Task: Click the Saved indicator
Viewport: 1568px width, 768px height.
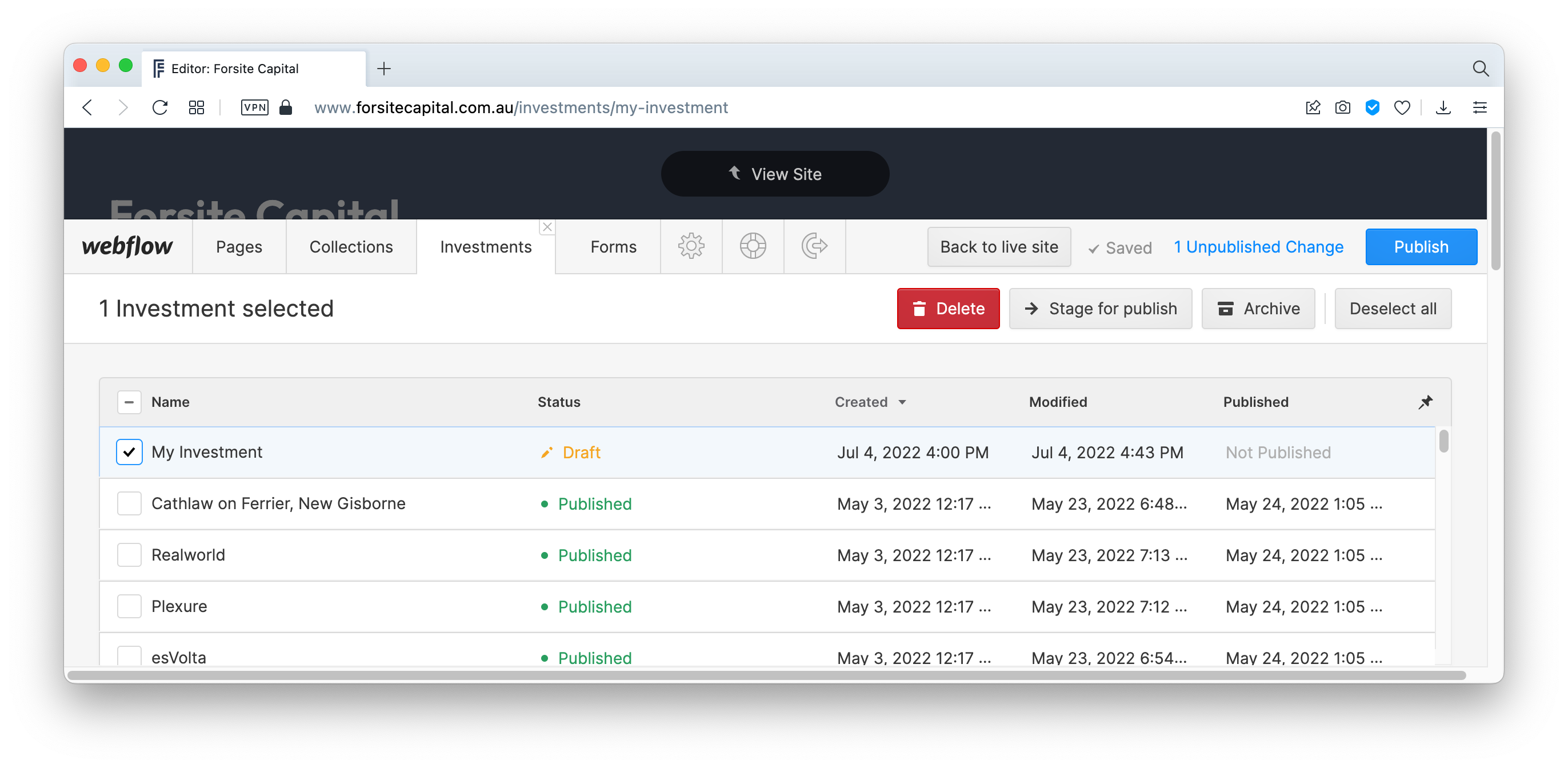Action: (1120, 247)
